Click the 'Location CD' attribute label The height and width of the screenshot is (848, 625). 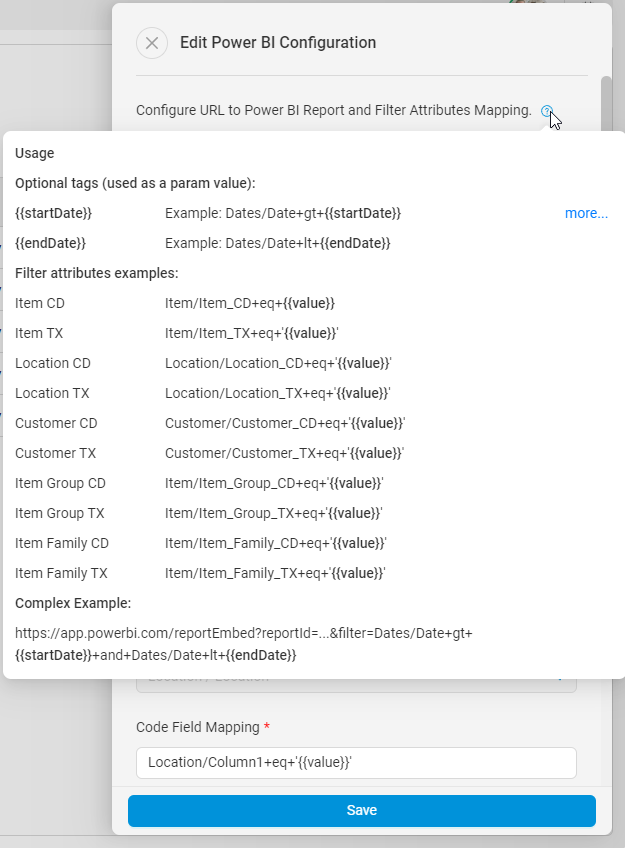[53, 363]
